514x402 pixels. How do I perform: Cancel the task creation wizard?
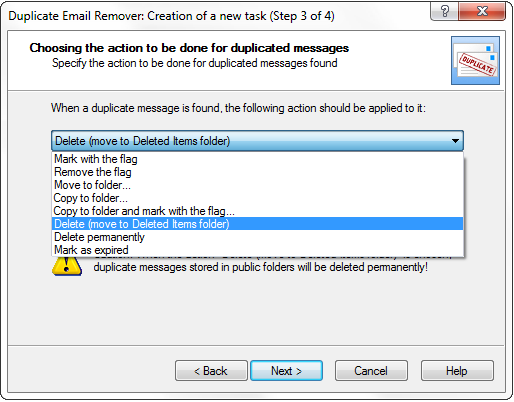click(x=371, y=370)
